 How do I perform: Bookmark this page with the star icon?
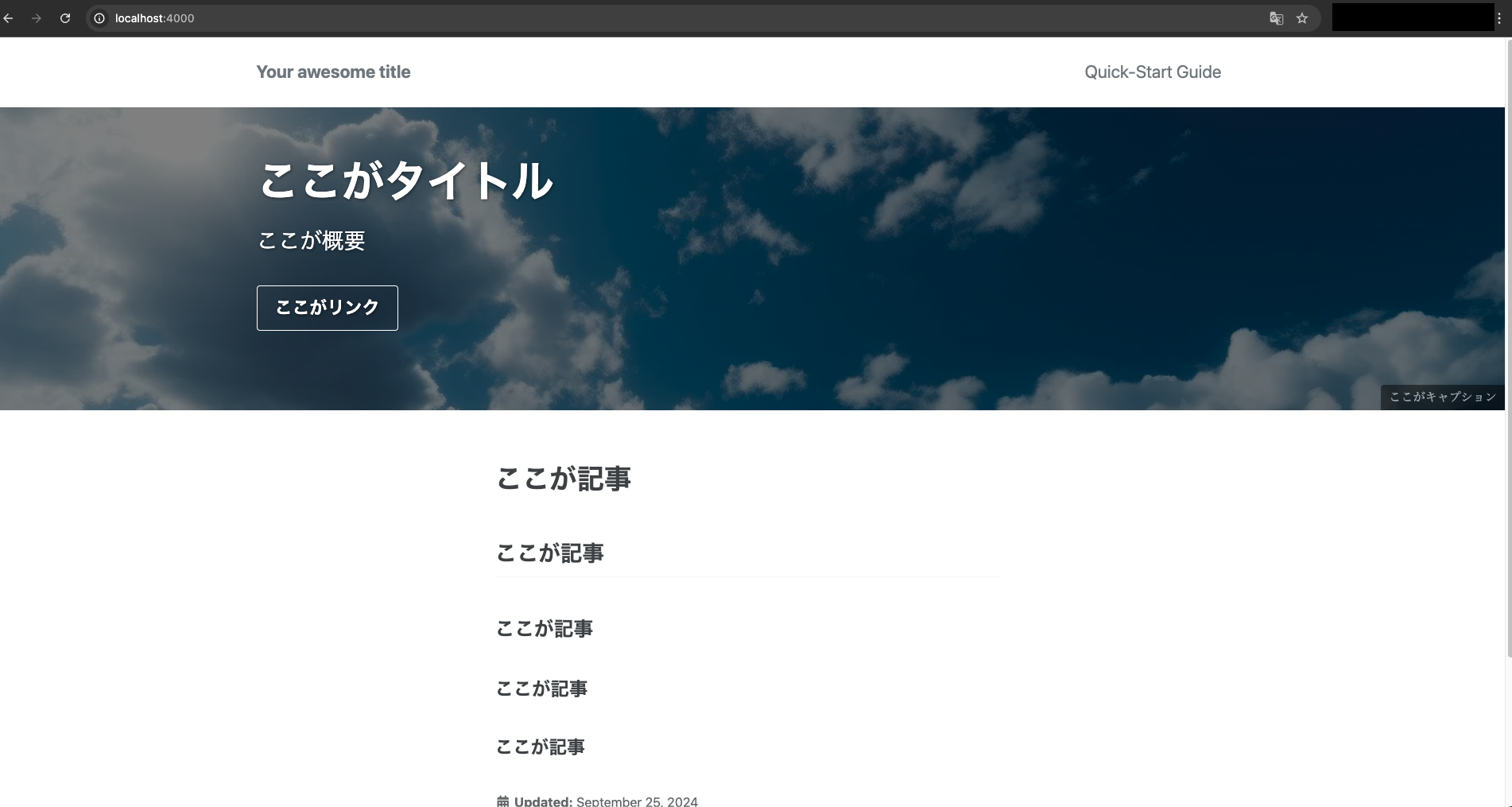coord(1302,17)
